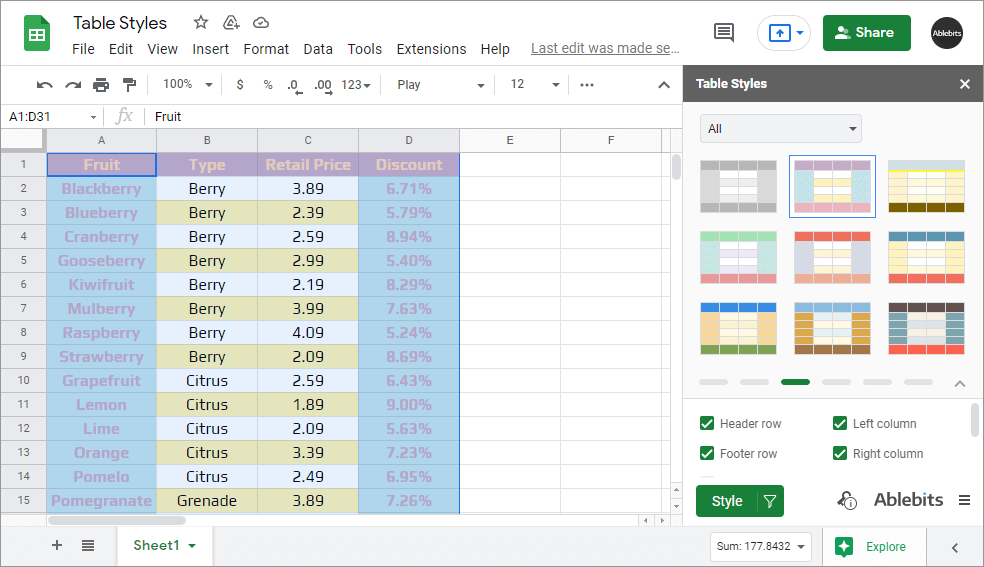This screenshot has height=567, width=984.
Task: Open the Edit menu
Action: (120, 49)
